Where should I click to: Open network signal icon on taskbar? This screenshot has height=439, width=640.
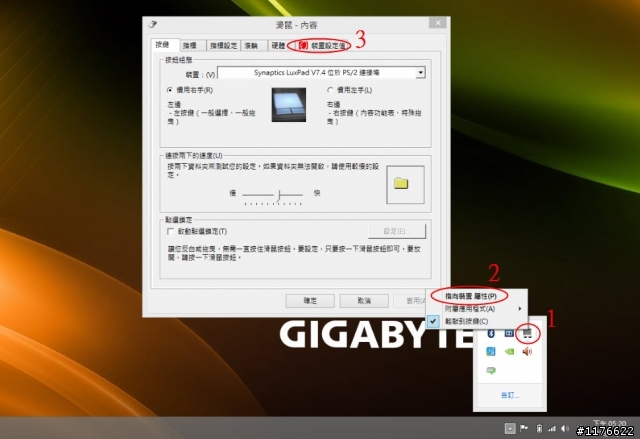(x=552, y=428)
